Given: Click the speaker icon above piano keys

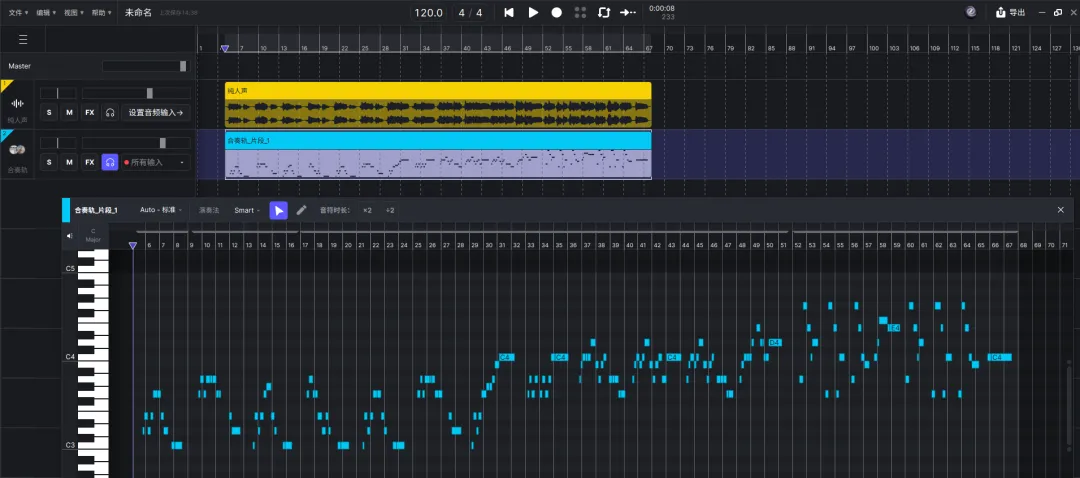Looking at the screenshot, I should 70,236.
